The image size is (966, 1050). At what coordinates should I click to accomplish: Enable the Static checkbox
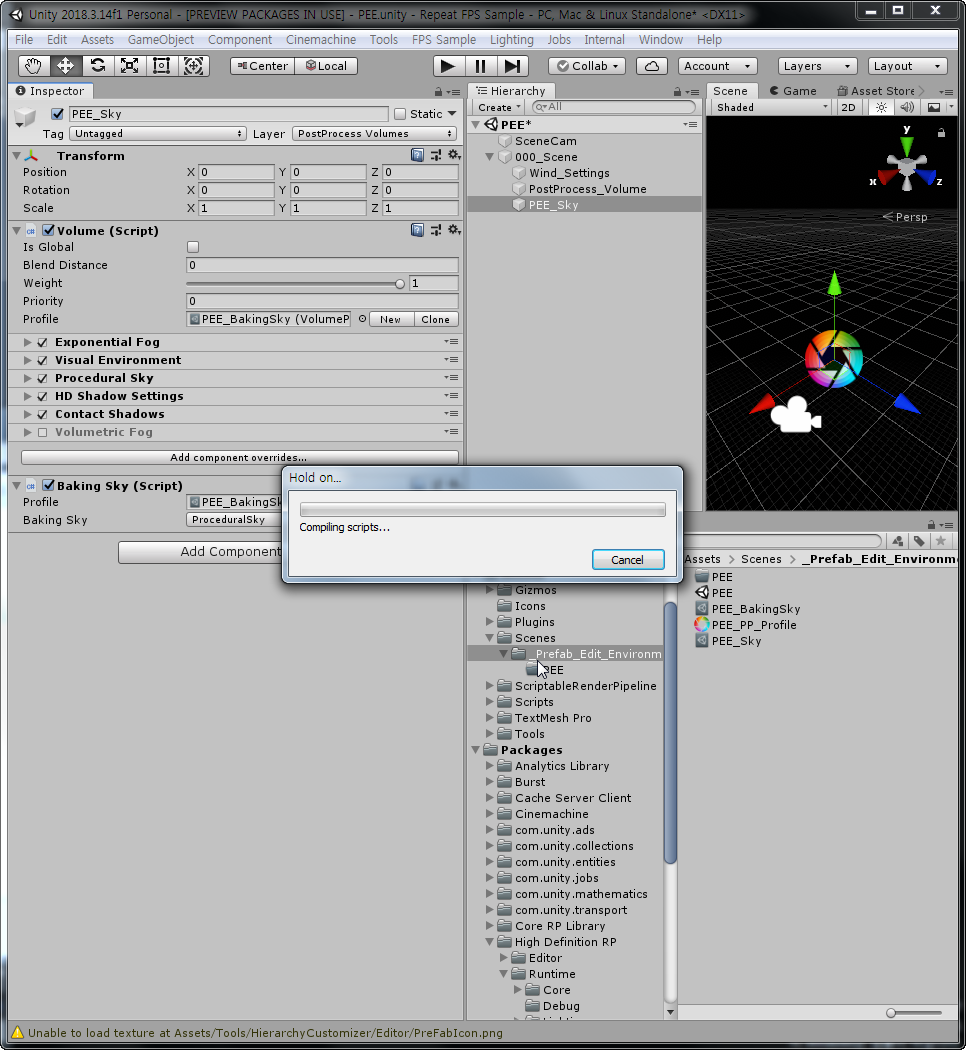pos(400,114)
